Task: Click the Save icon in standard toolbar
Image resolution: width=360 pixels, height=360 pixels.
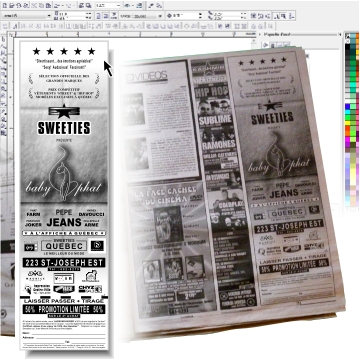Action: [19, 6]
